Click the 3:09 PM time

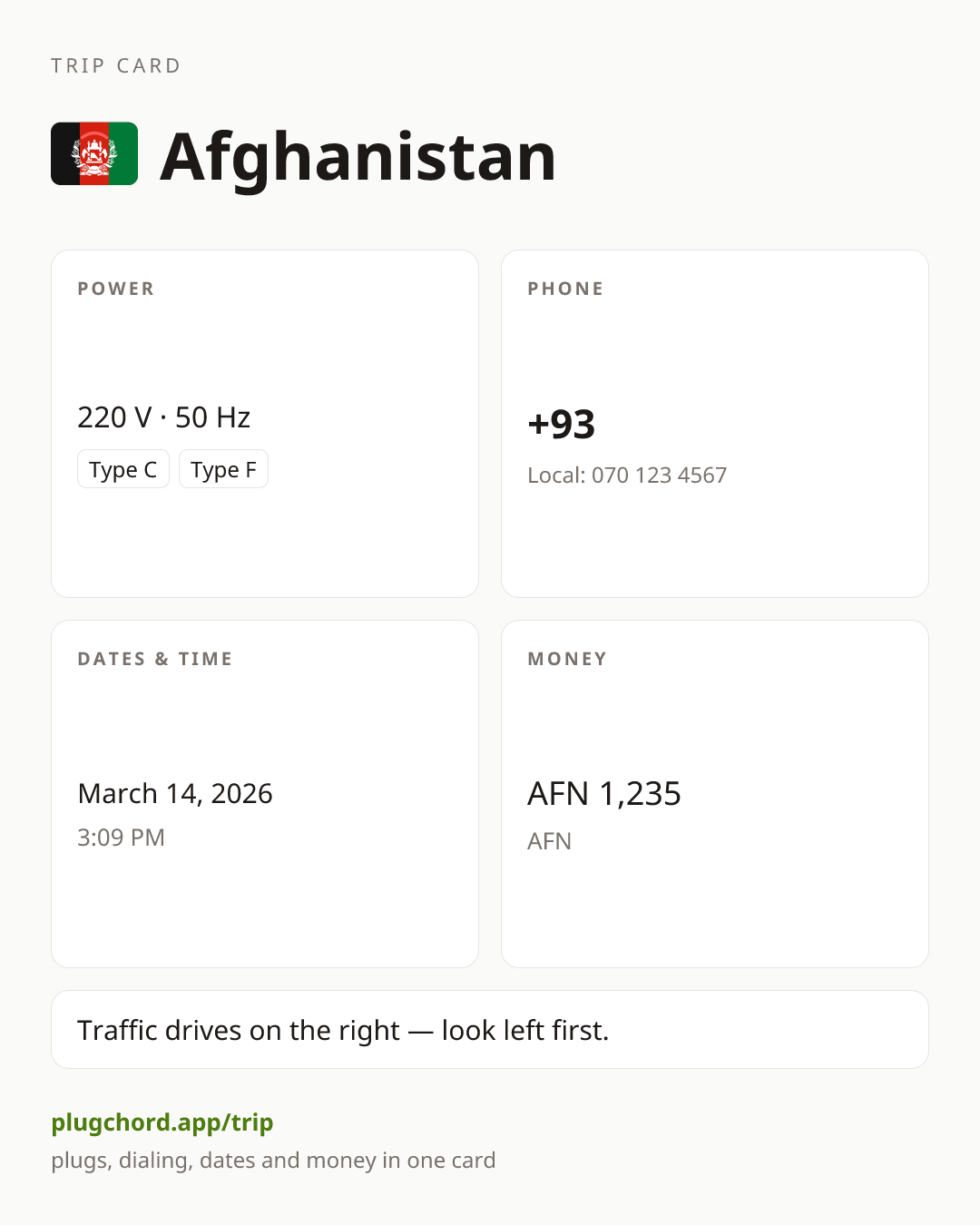(x=121, y=838)
